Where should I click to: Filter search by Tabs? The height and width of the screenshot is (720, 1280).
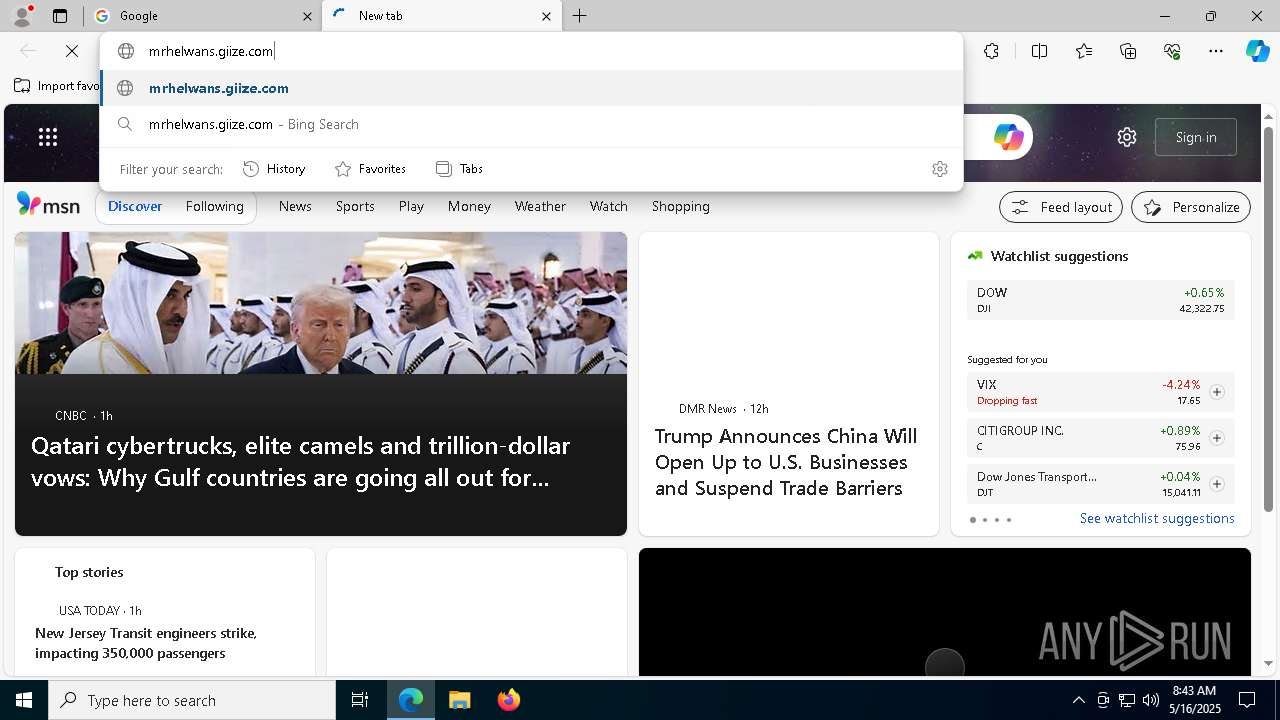(459, 169)
